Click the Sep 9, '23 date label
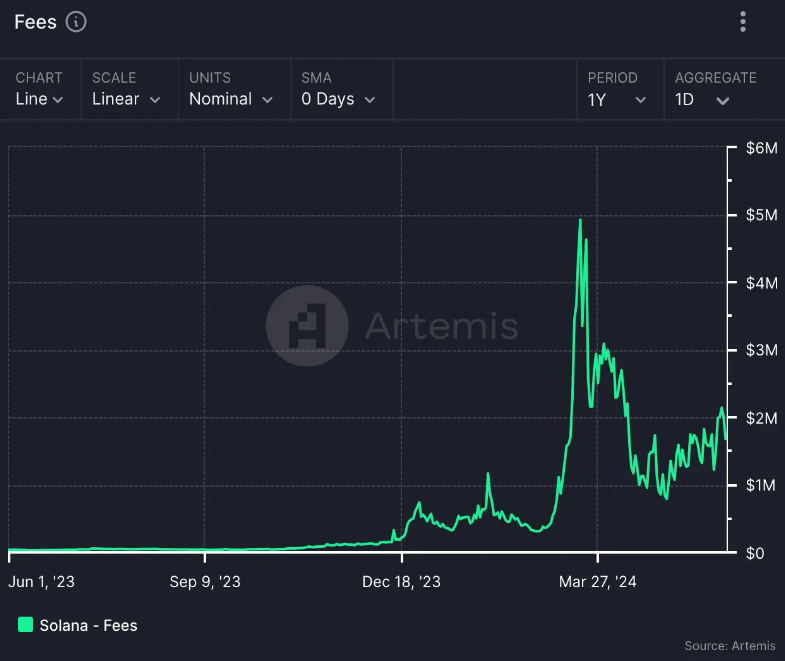The height and width of the screenshot is (661, 785). click(x=205, y=581)
